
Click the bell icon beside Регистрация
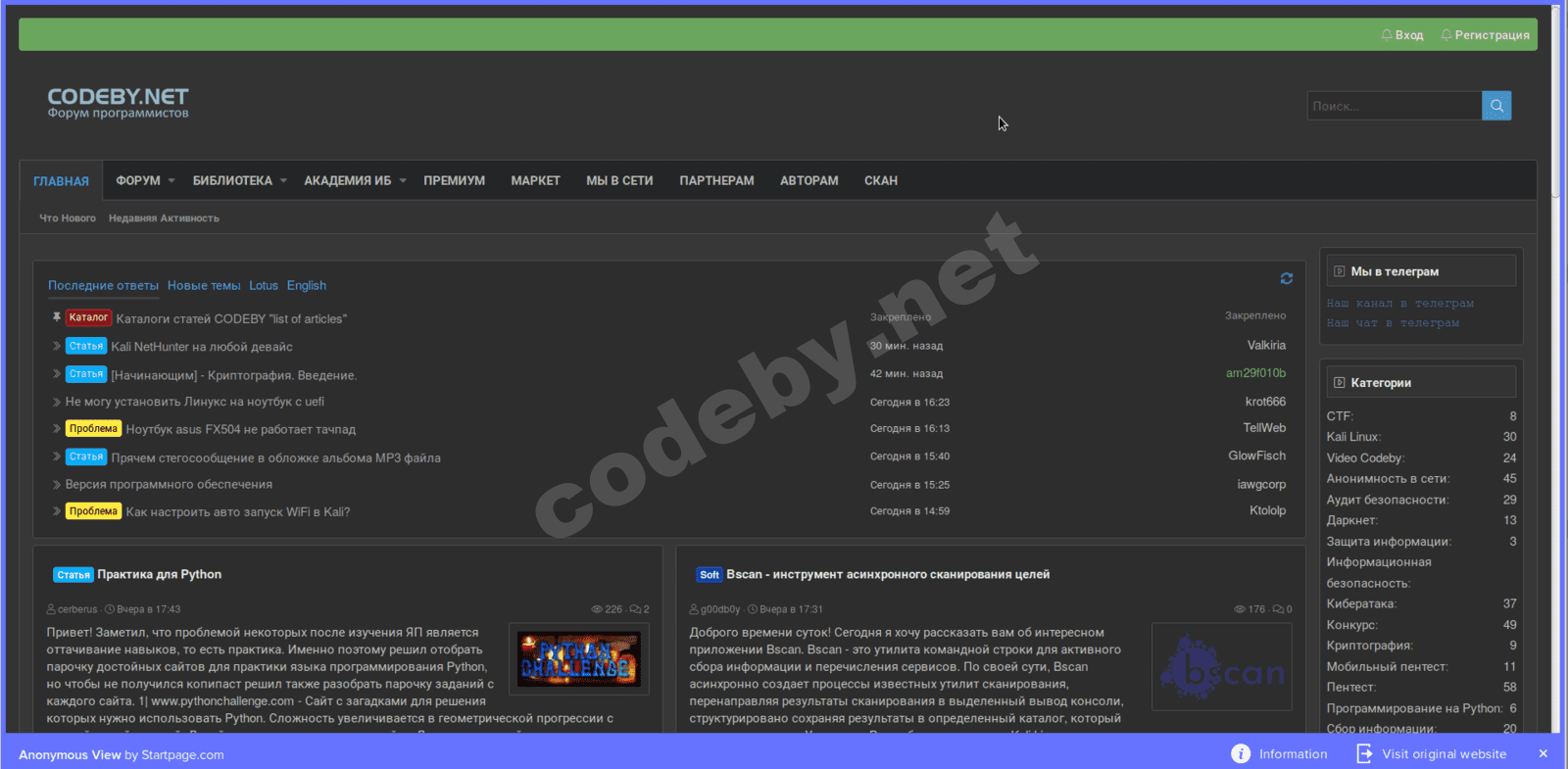1446,35
